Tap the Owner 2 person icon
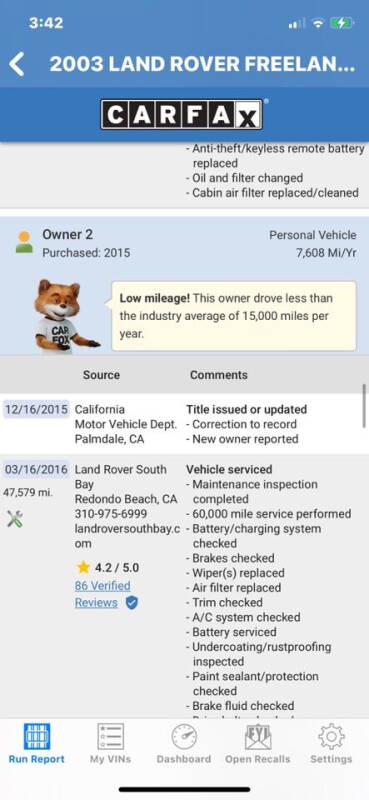Screen dimensions: 369x800 tap(24, 242)
